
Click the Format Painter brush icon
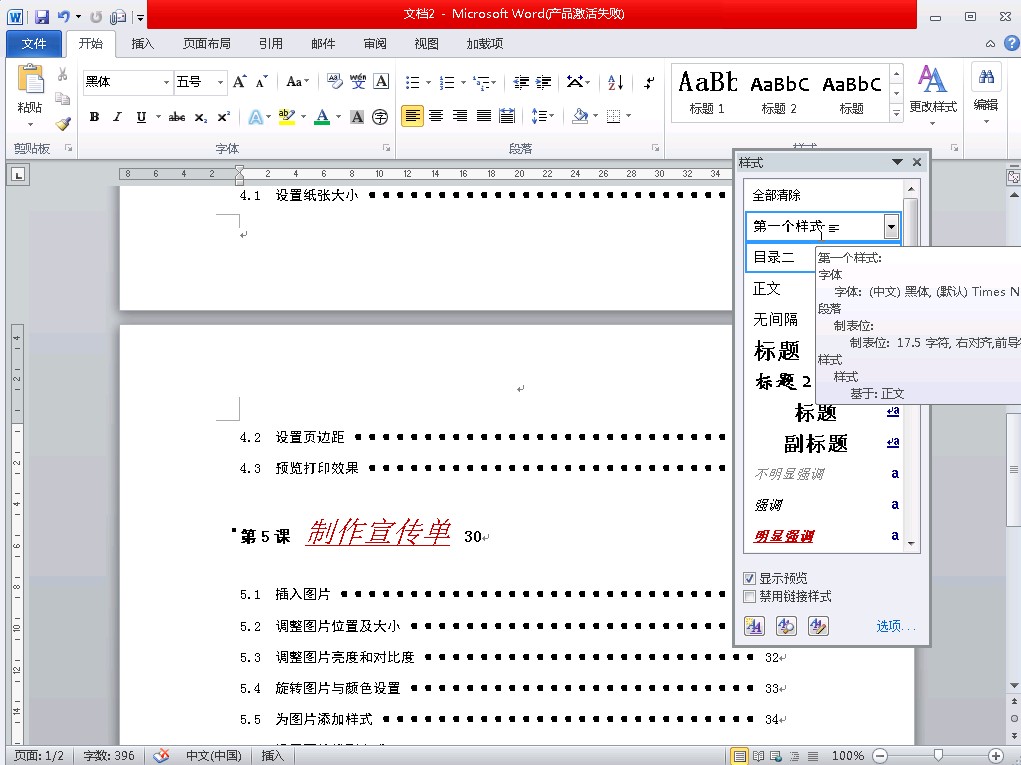coord(63,124)
